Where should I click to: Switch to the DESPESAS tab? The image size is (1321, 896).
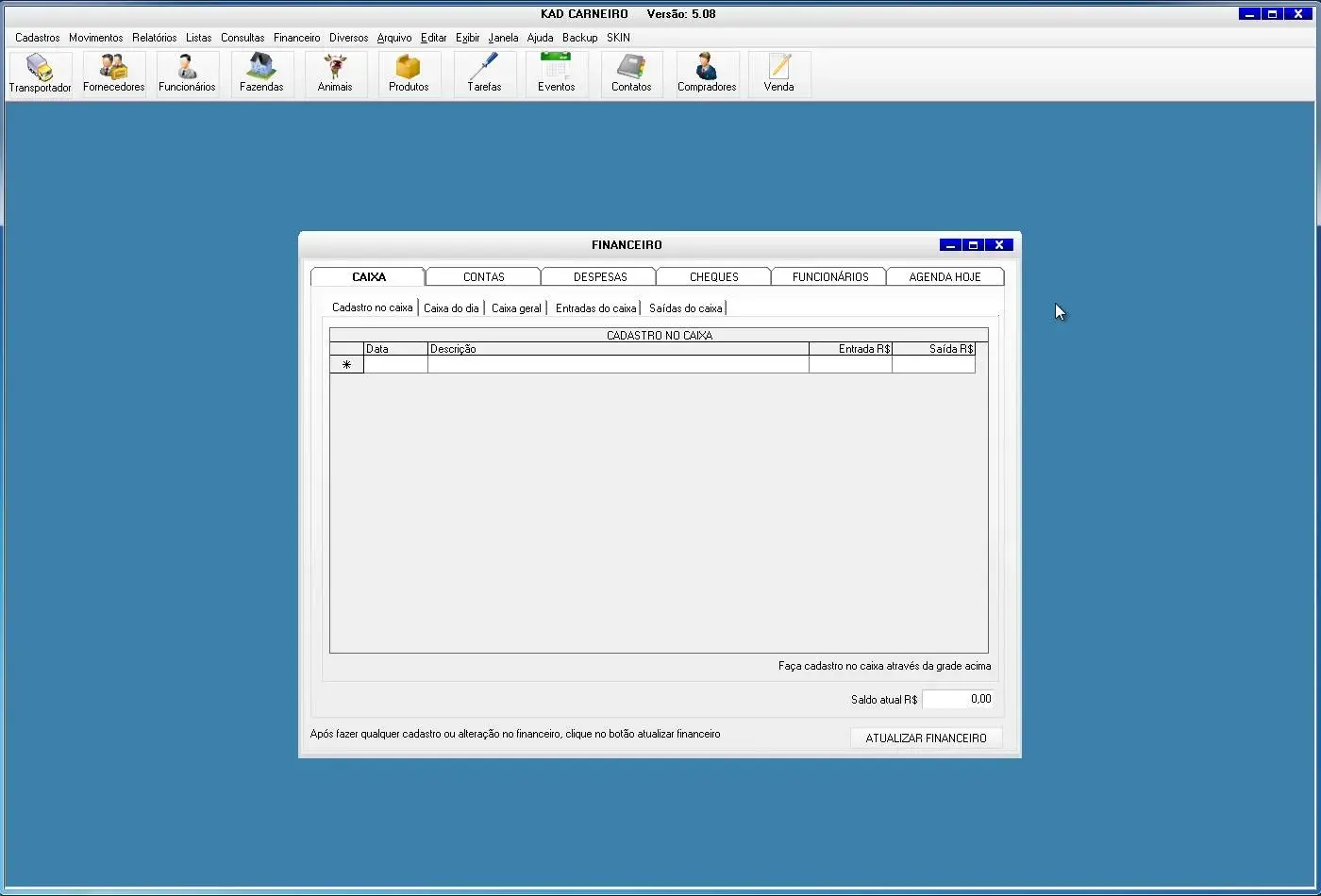tap(600, 277)
